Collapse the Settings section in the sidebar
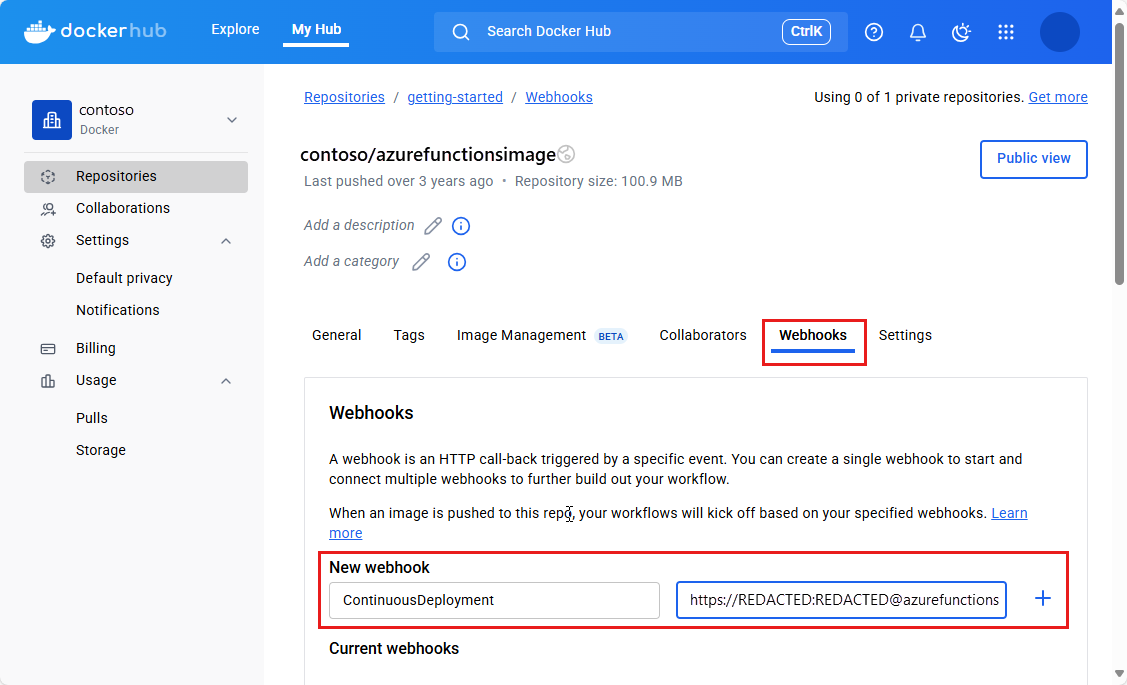Screen dimensions: 1127x685 click(x=225, y=240)
